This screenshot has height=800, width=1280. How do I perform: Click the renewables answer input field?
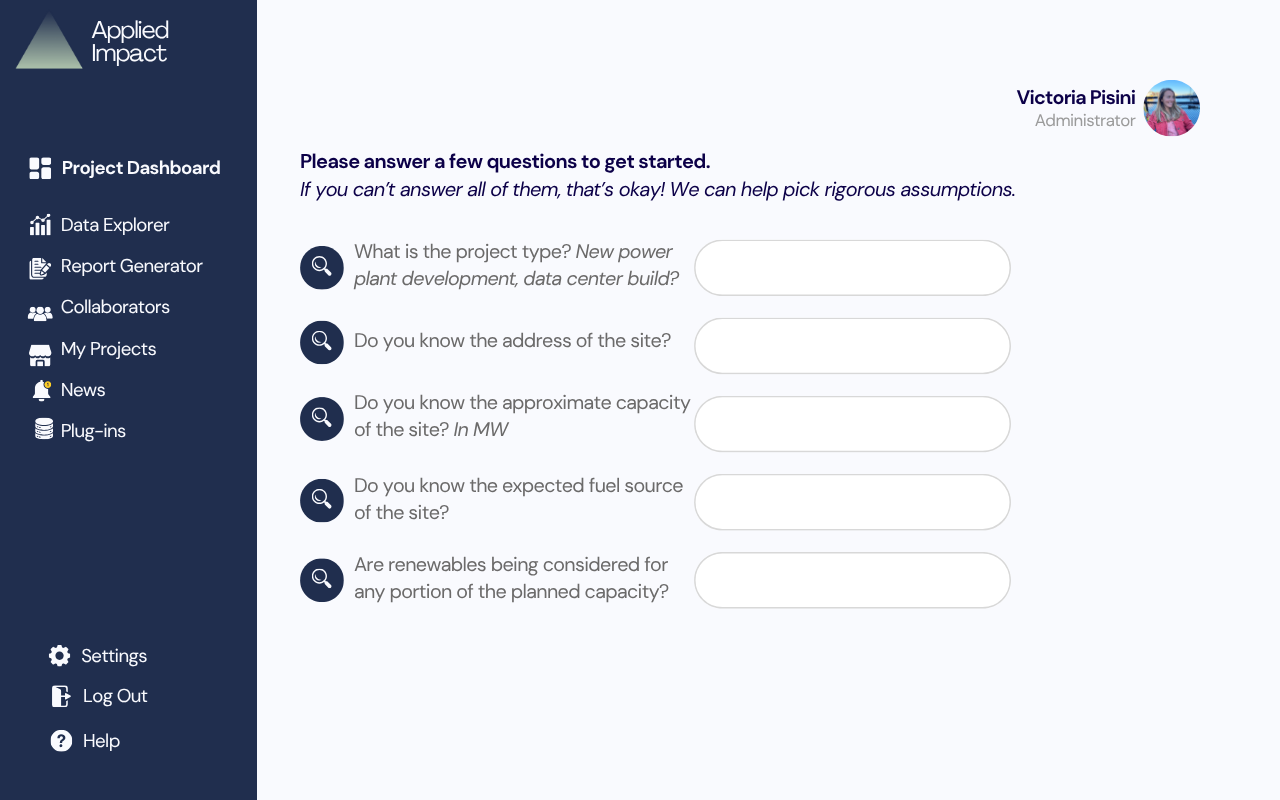pyautogui.click(x=852, y=580)
